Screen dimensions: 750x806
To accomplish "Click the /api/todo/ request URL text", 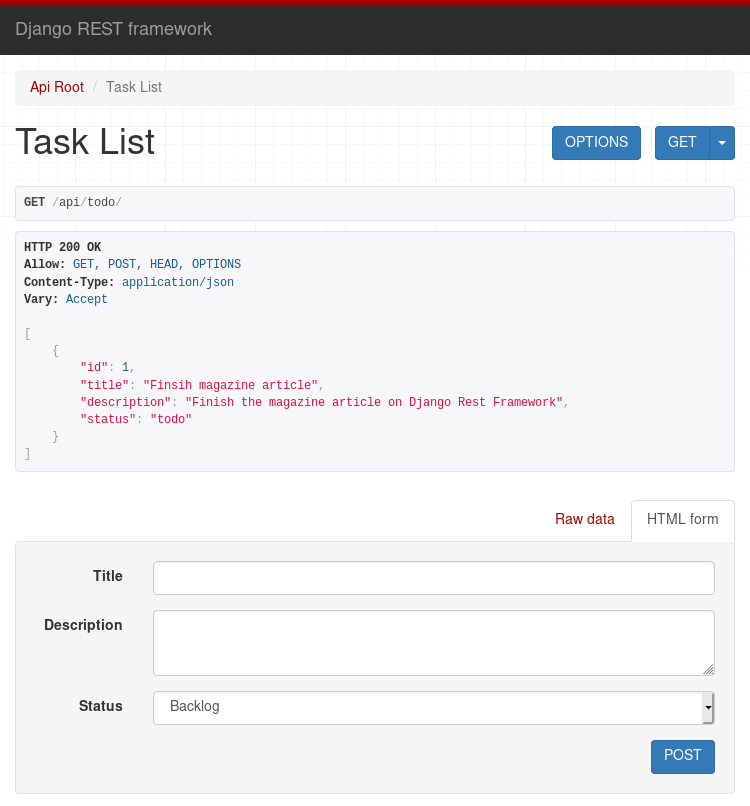I will click(x=87, y=203).
